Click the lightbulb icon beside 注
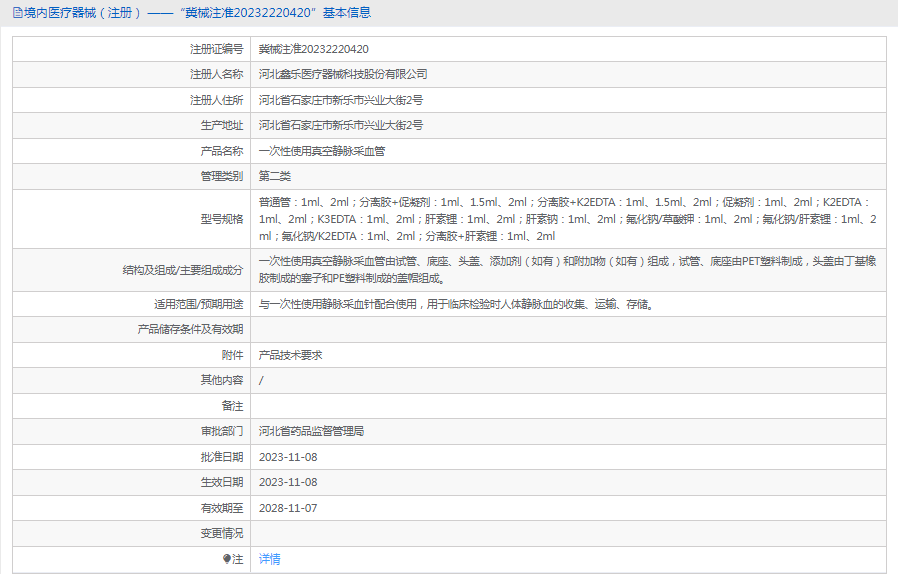Image resolution: width=898 pixels, height=574 pixels. click(227, 559)
